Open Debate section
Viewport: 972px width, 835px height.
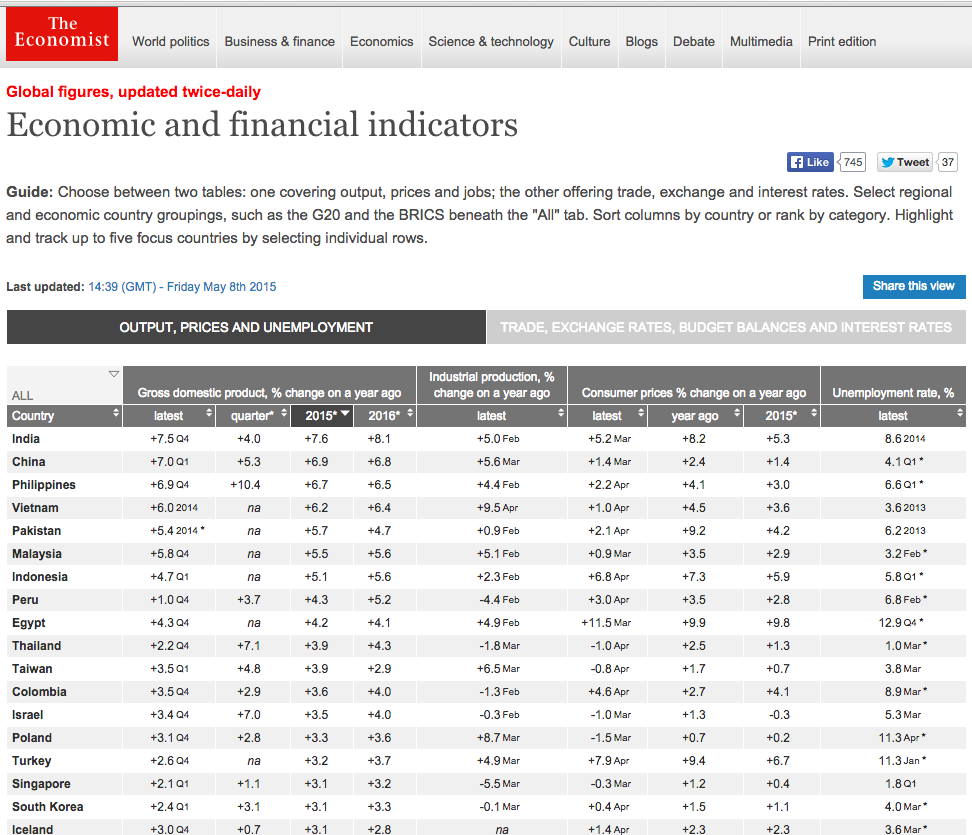click(x=694, y=42)
